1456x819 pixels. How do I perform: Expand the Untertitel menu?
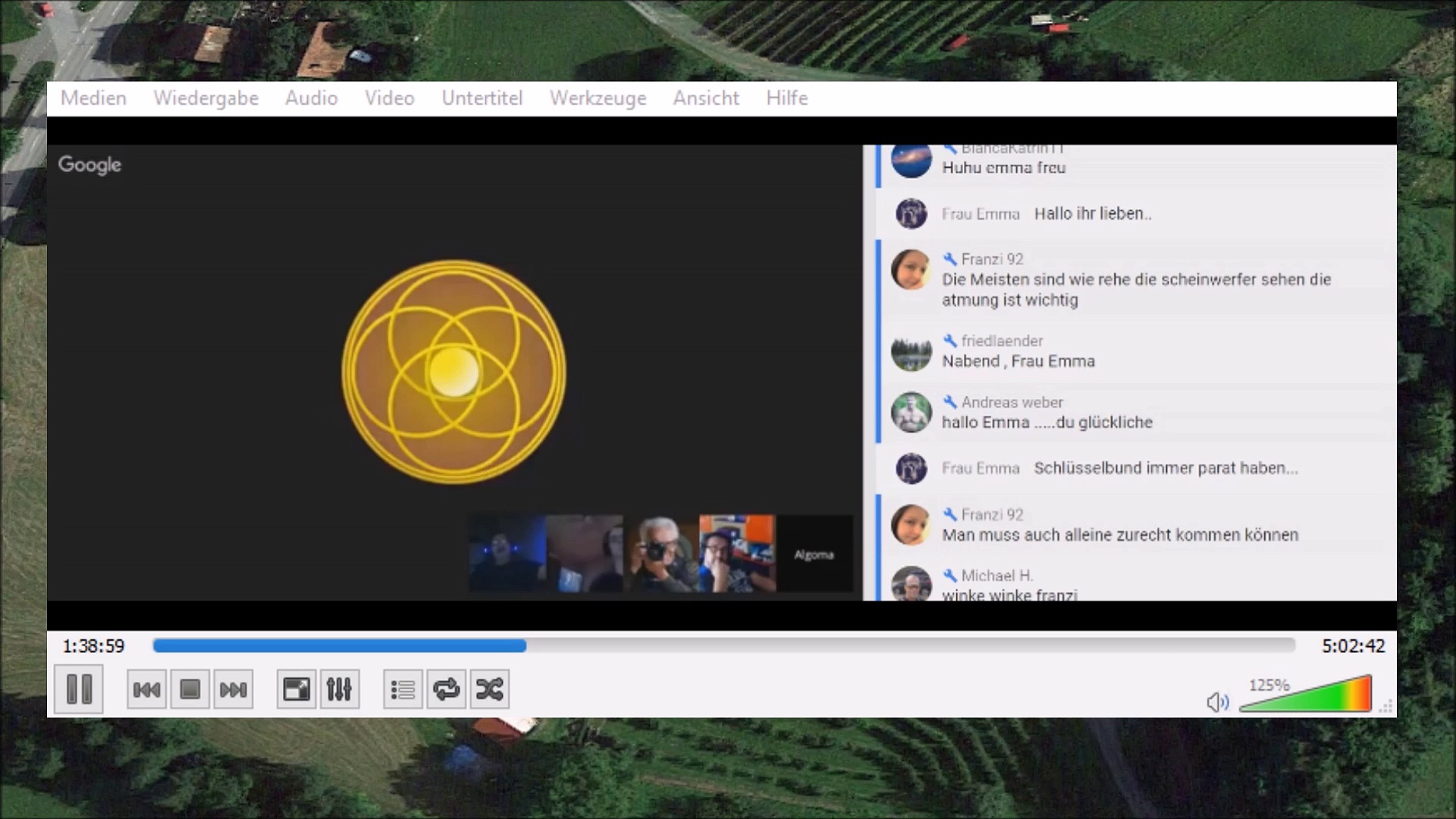[x=482, y=99]
